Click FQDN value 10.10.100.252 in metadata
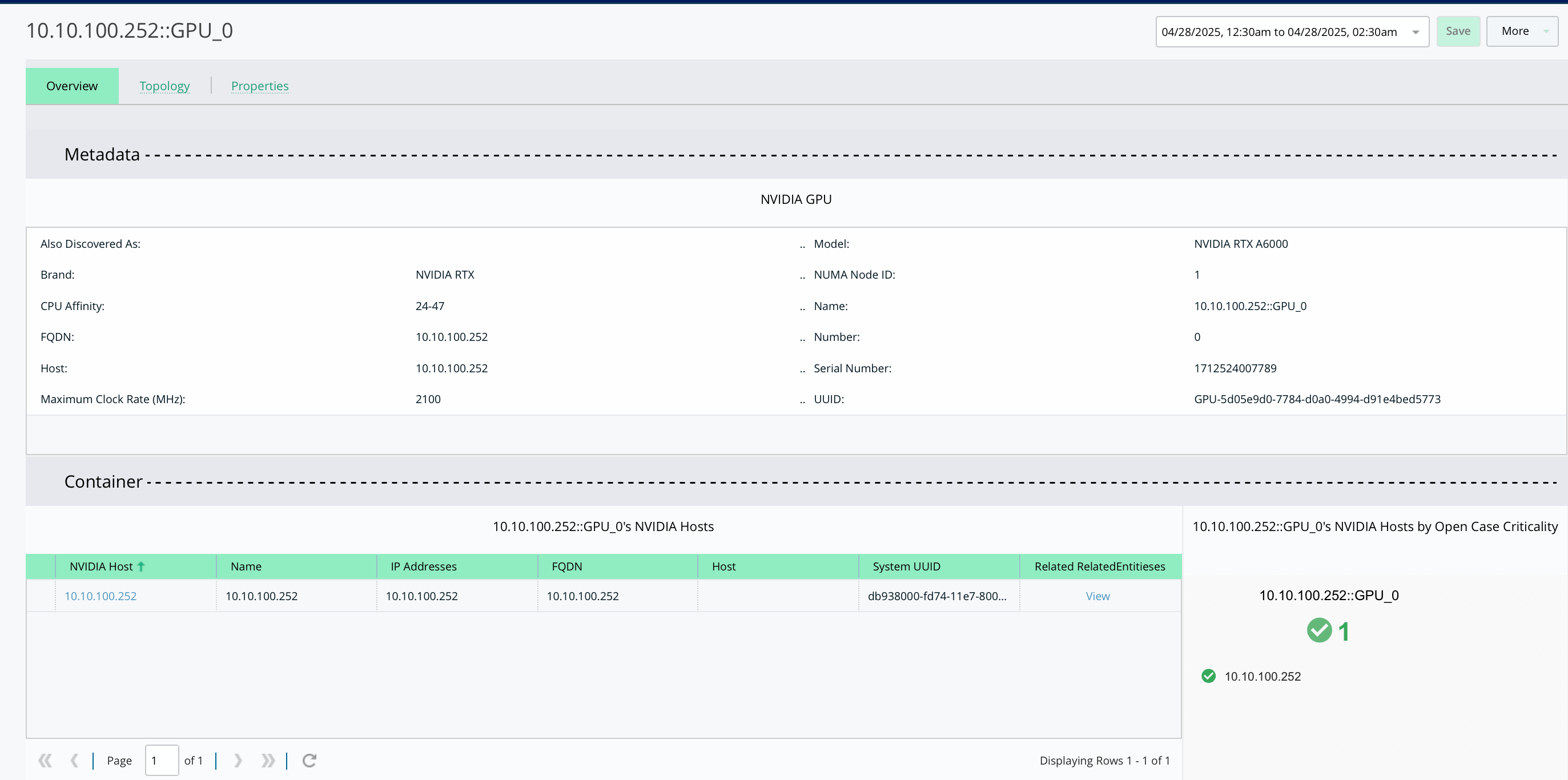 [x=452, y=337]
